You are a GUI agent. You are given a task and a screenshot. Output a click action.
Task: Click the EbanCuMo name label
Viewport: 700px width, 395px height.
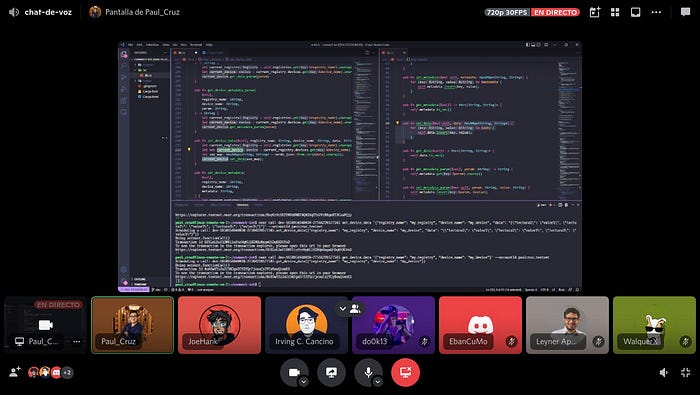click(468, 341)
